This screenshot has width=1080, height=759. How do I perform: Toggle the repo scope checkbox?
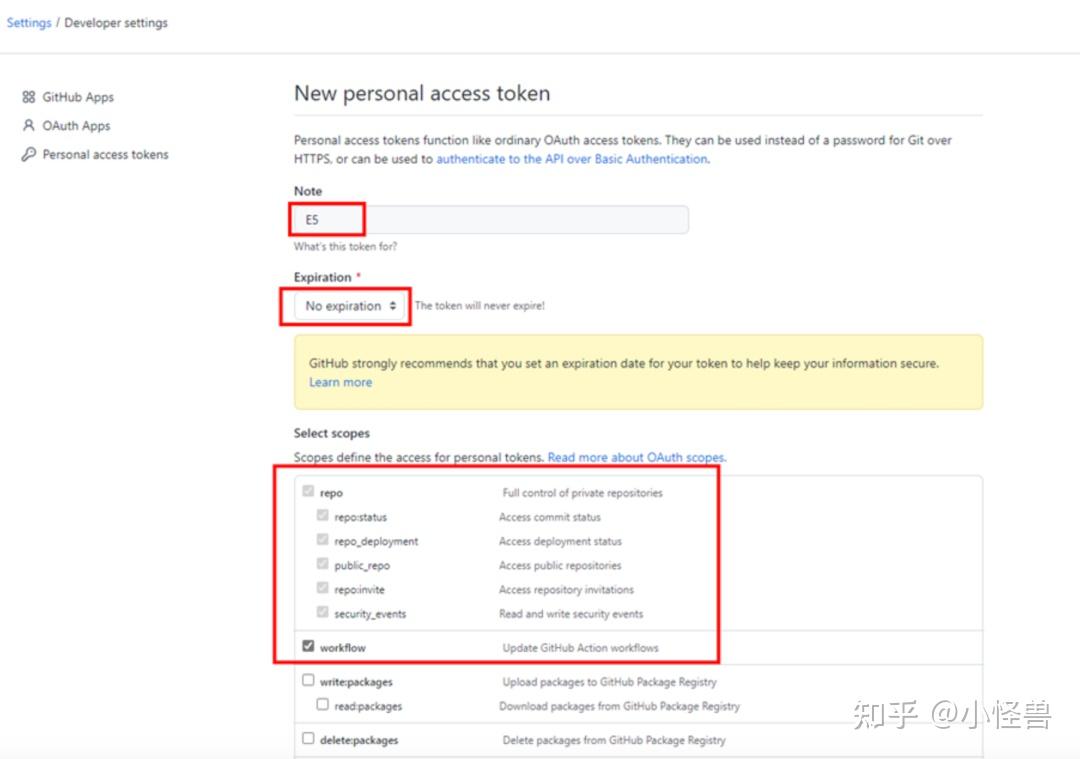pos(308,492)
